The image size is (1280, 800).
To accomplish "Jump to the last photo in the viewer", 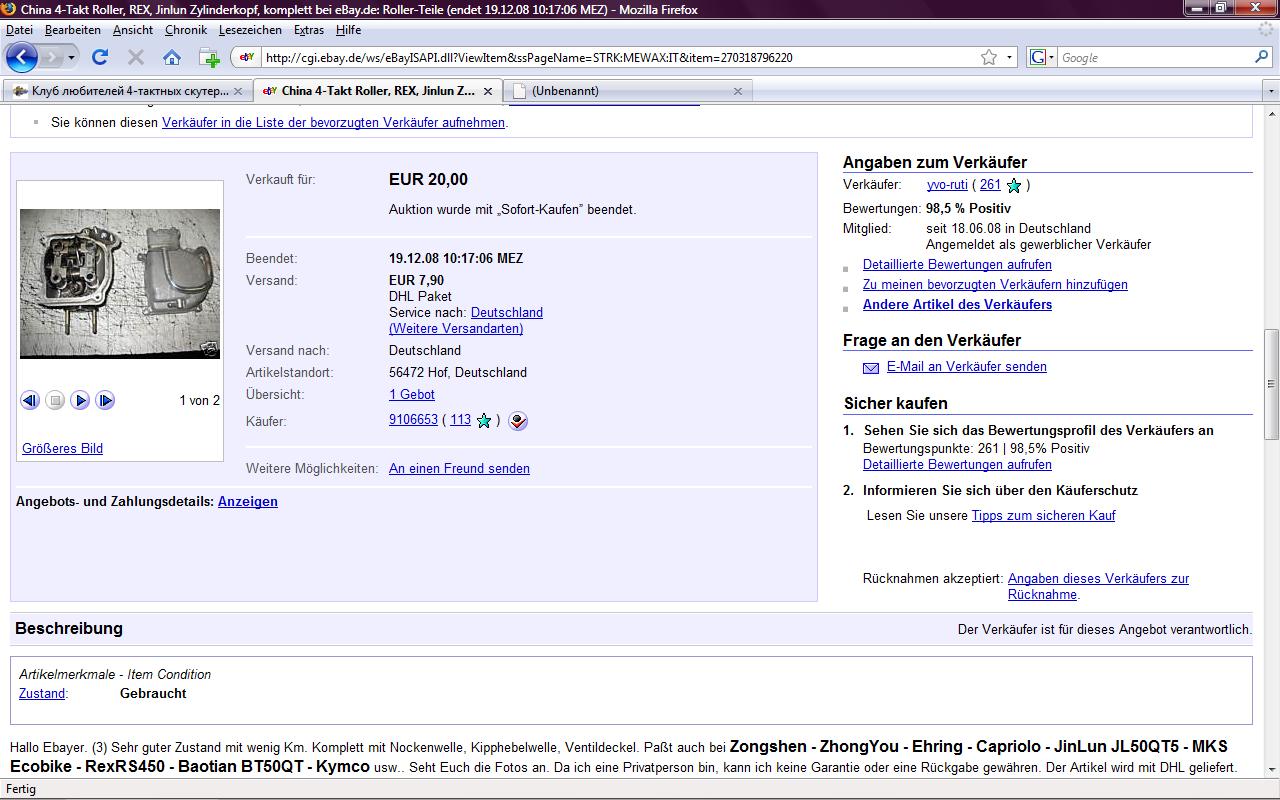I will coord(105,400).
